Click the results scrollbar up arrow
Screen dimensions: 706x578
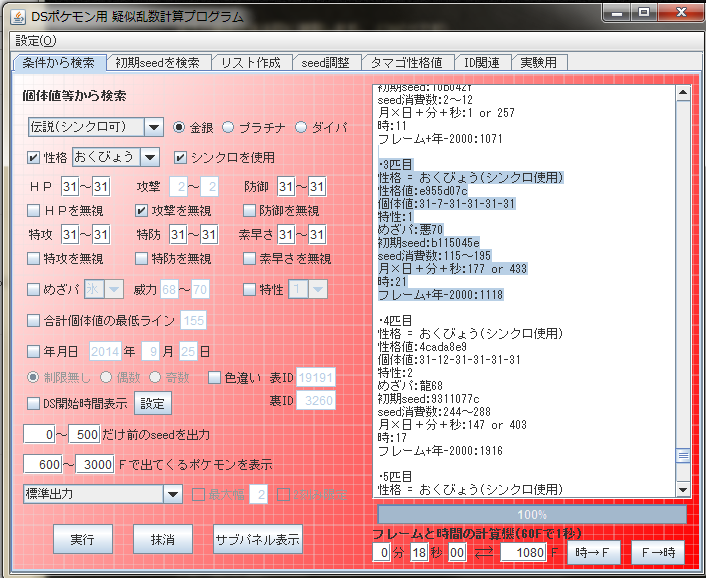(683, 93)
